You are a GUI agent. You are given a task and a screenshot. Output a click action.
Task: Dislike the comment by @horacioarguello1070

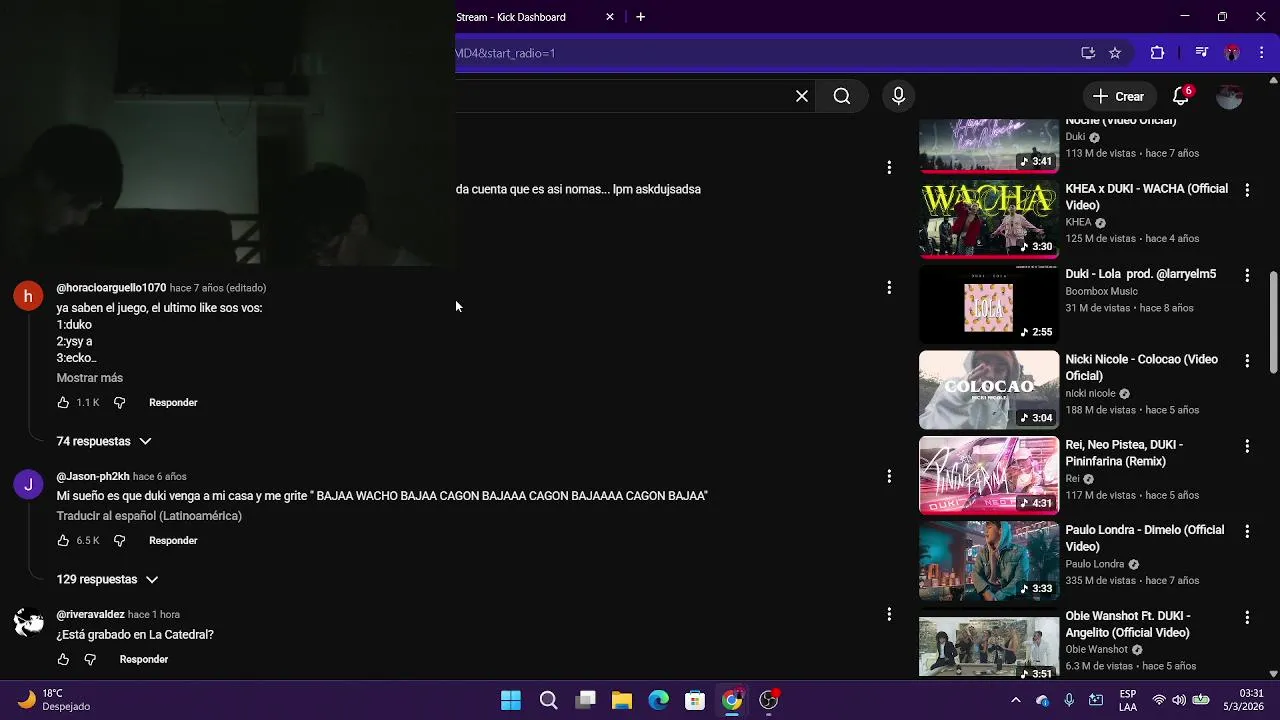pos(119,402)
